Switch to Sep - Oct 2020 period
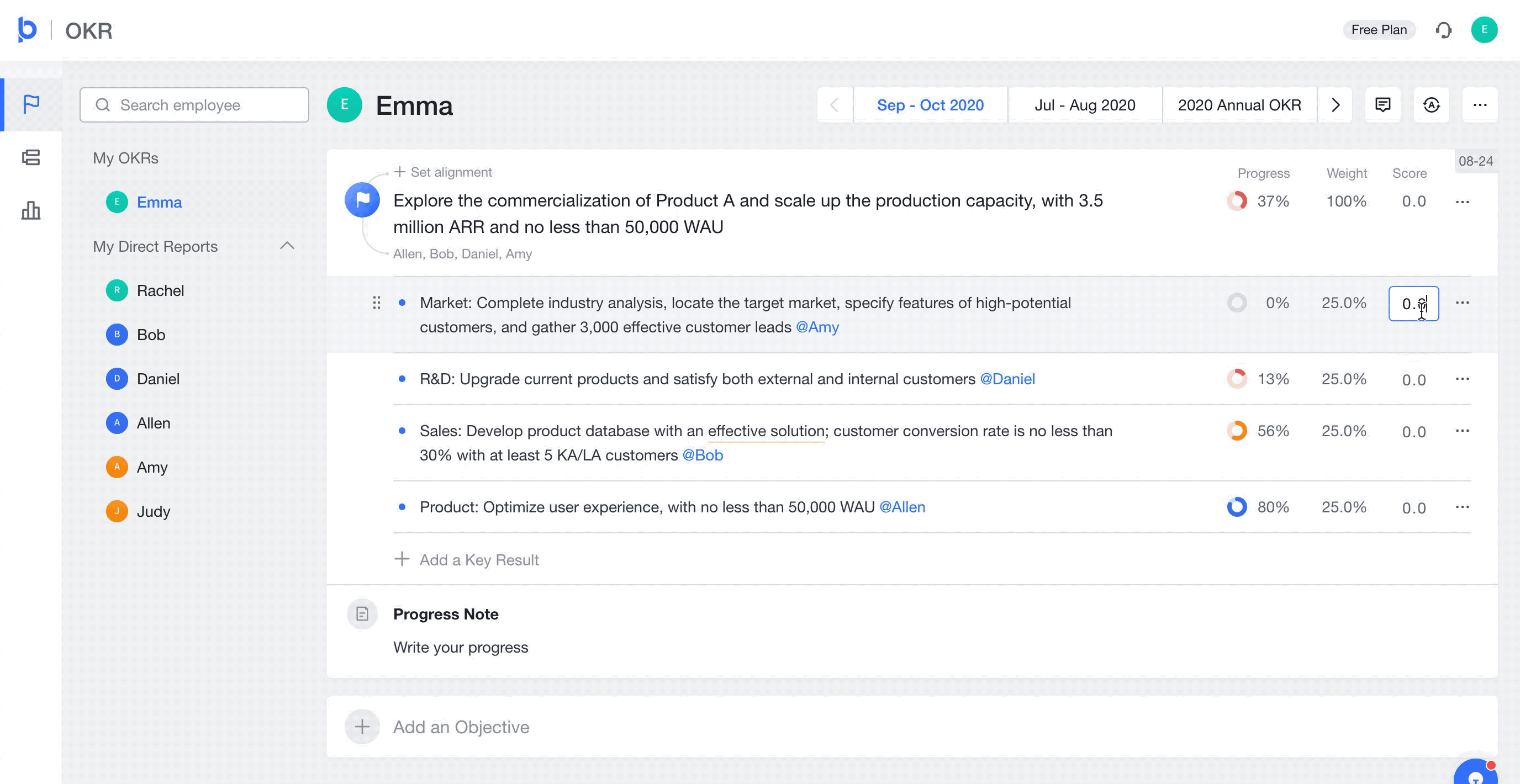Image resolution: width=1520 pixels, height=784 pixels. [x=930, y=105]
